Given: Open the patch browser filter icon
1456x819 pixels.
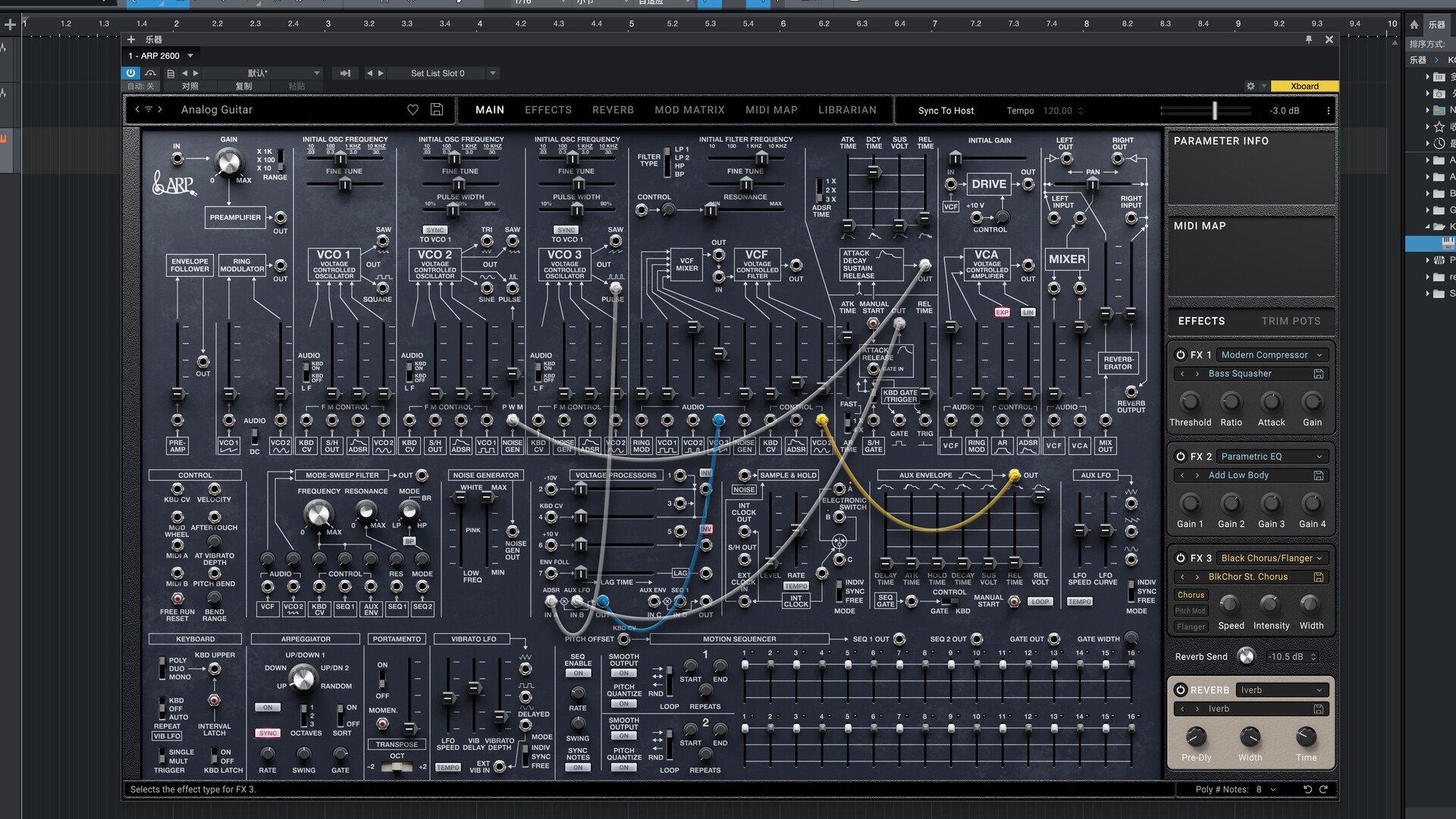Looking at the screenshot, I should point(149,109).
